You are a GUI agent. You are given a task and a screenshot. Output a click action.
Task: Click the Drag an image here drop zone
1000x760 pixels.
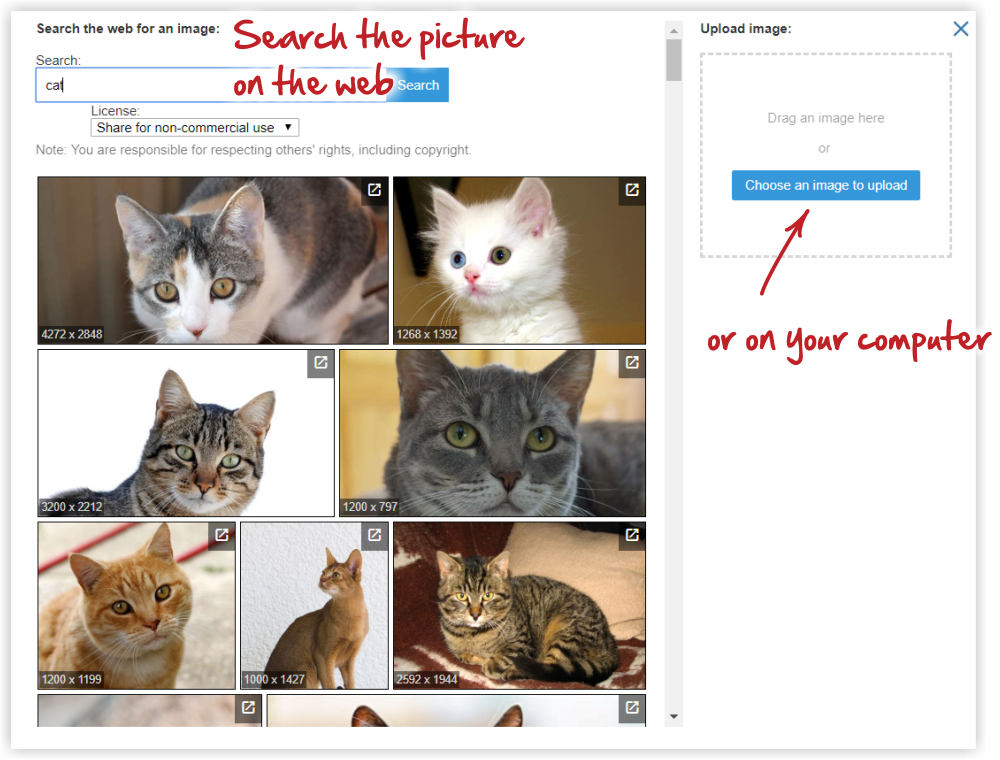[x=826, y=155]
